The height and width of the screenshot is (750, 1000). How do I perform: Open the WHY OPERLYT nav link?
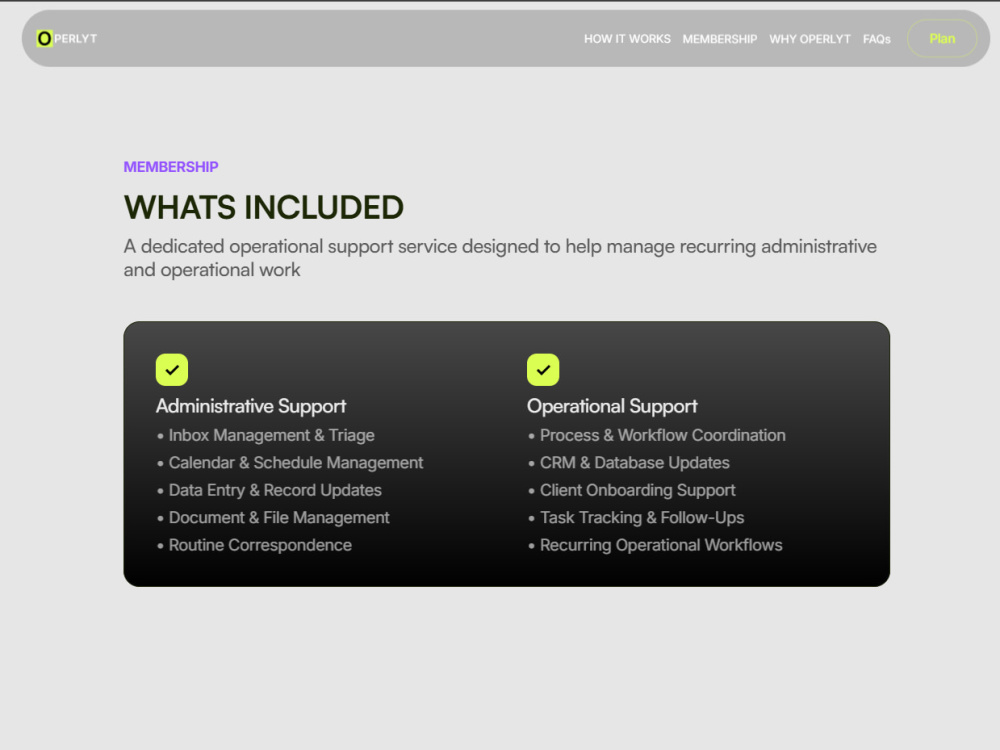[x=809, y=39]
